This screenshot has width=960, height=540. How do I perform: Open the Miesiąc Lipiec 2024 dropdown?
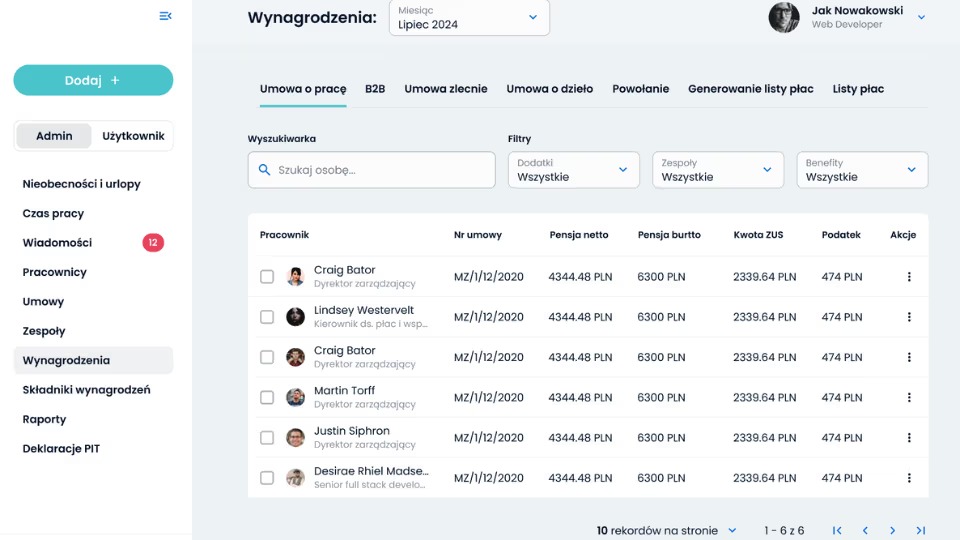[469, 17]
